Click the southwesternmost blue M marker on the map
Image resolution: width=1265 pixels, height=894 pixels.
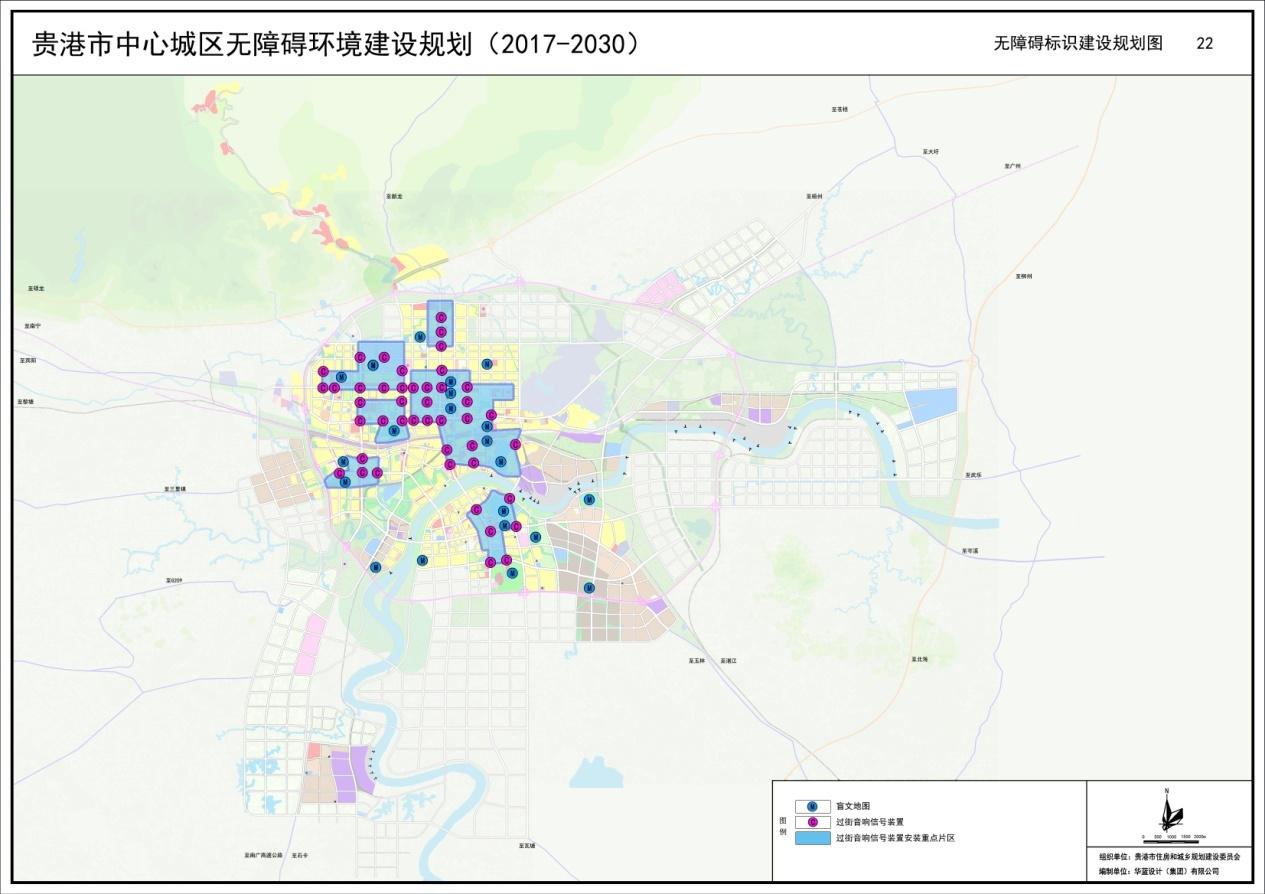pyautogui.click(x=376, y=567)
